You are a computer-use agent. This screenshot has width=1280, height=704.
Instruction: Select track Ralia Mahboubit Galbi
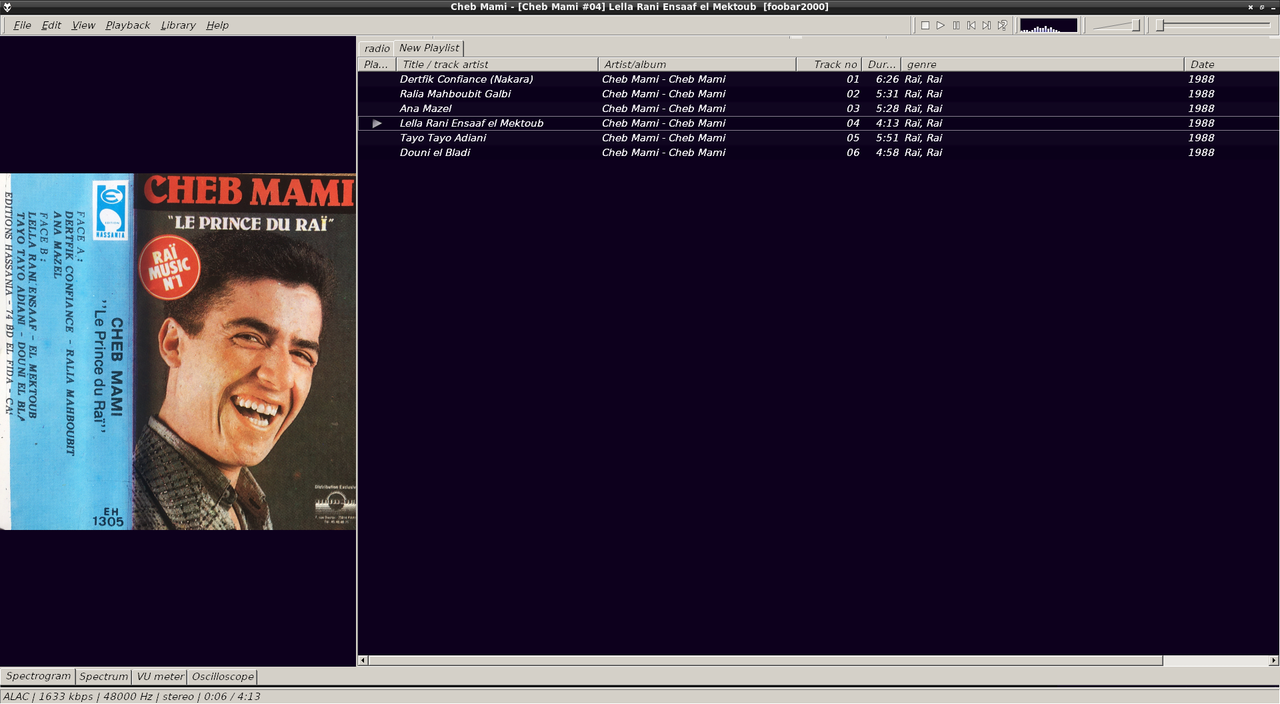tap(818, 94)
